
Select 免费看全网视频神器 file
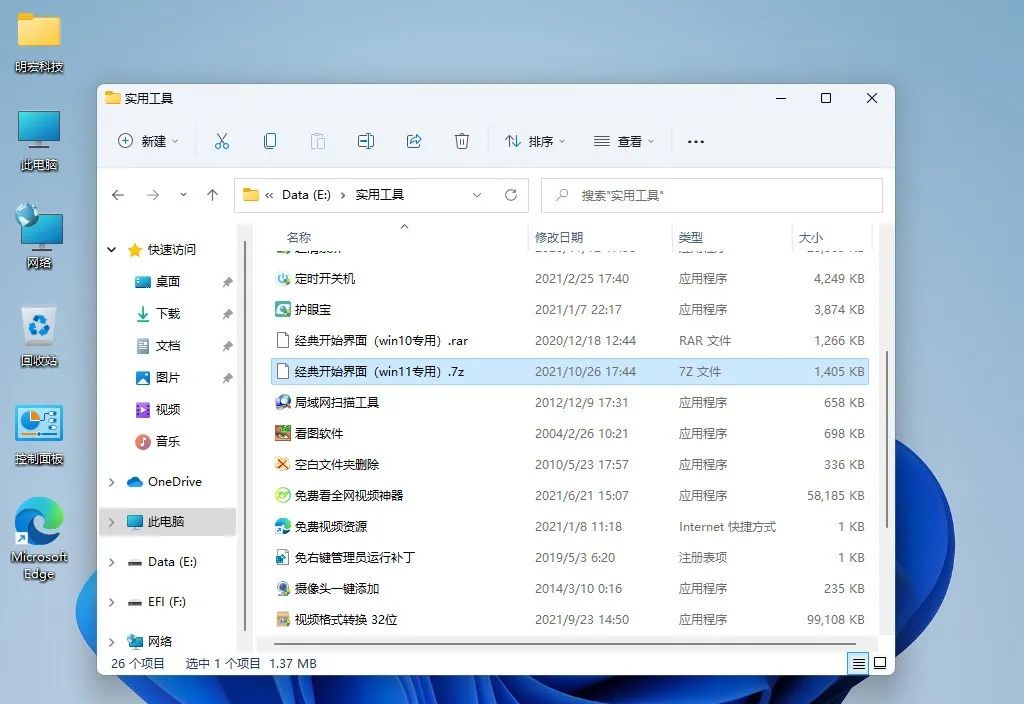coord(569,496)
